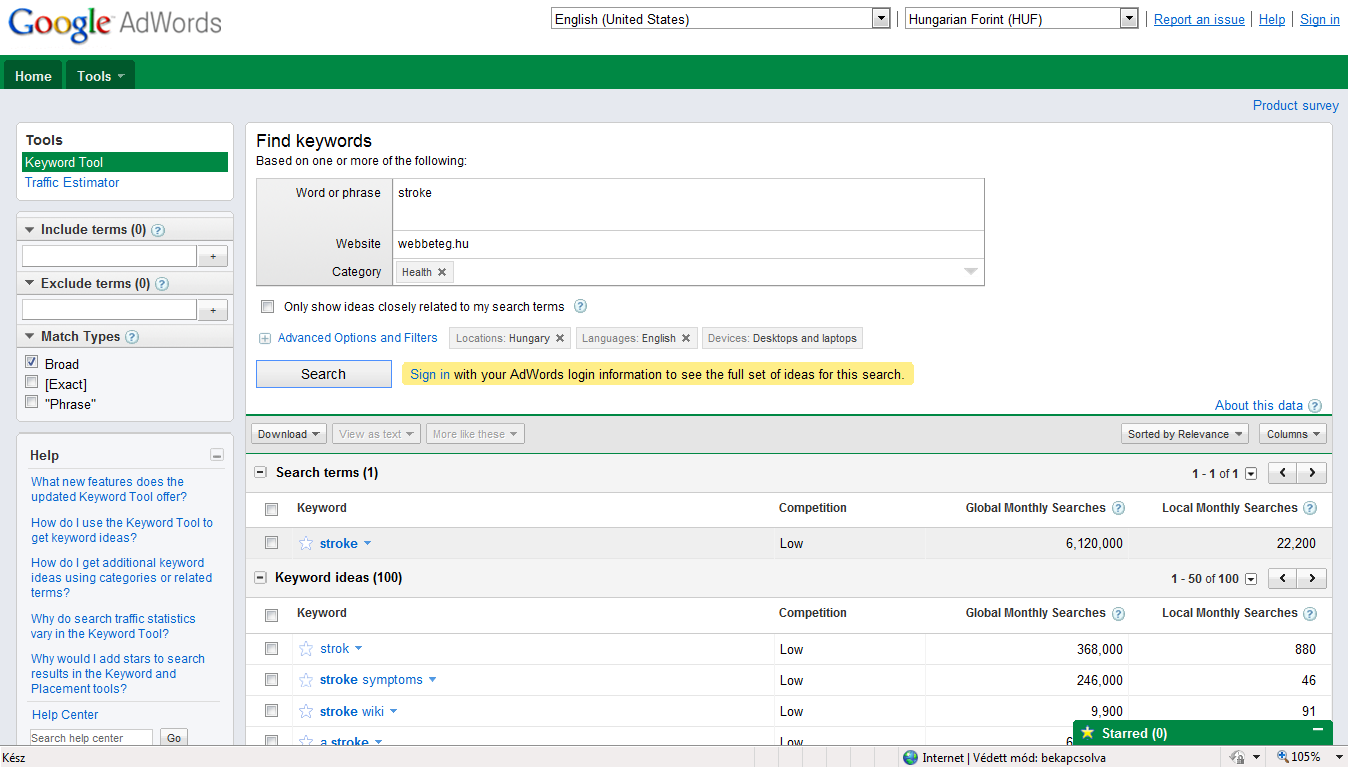Open help for Local Monthly Searches in Keyword ideas
This screenshot has height=767, width=1348.
coord(1310,614)
